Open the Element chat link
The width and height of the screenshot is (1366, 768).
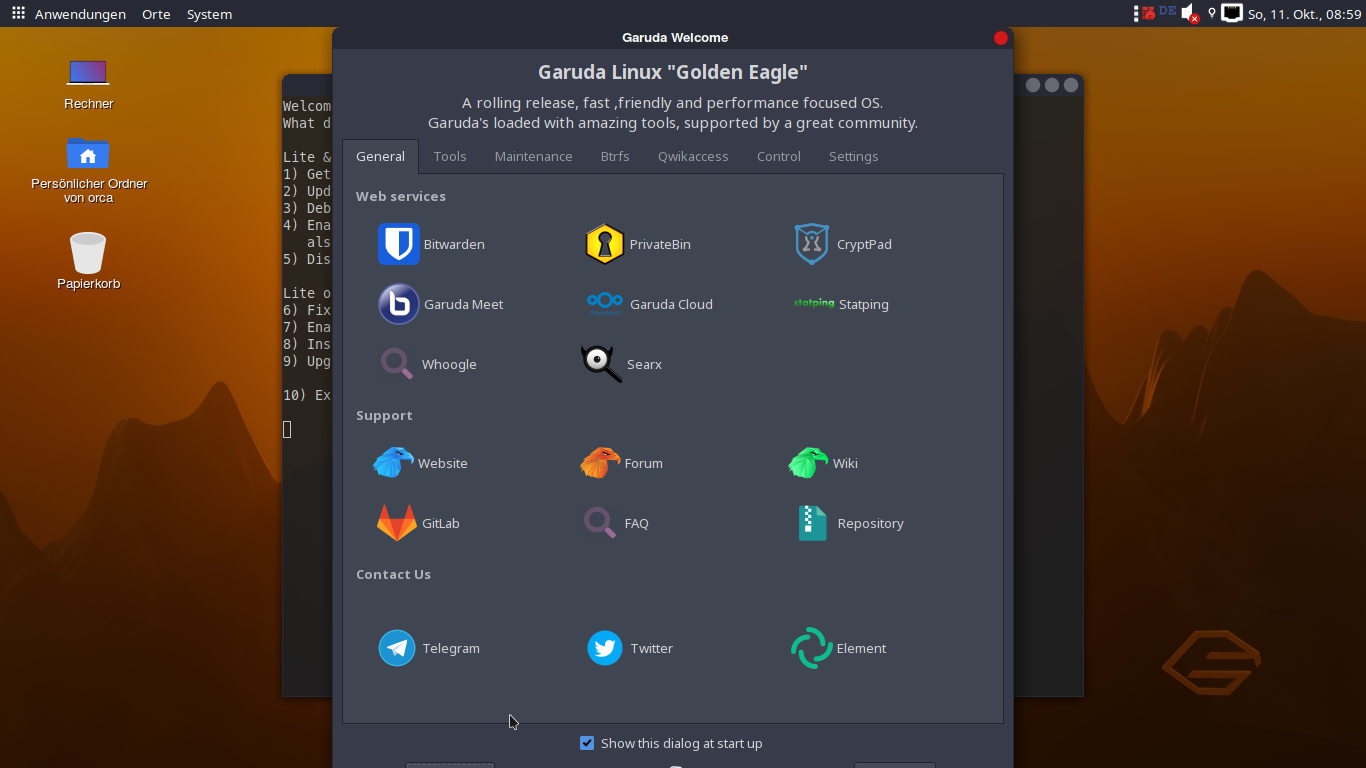coord(838,648)
